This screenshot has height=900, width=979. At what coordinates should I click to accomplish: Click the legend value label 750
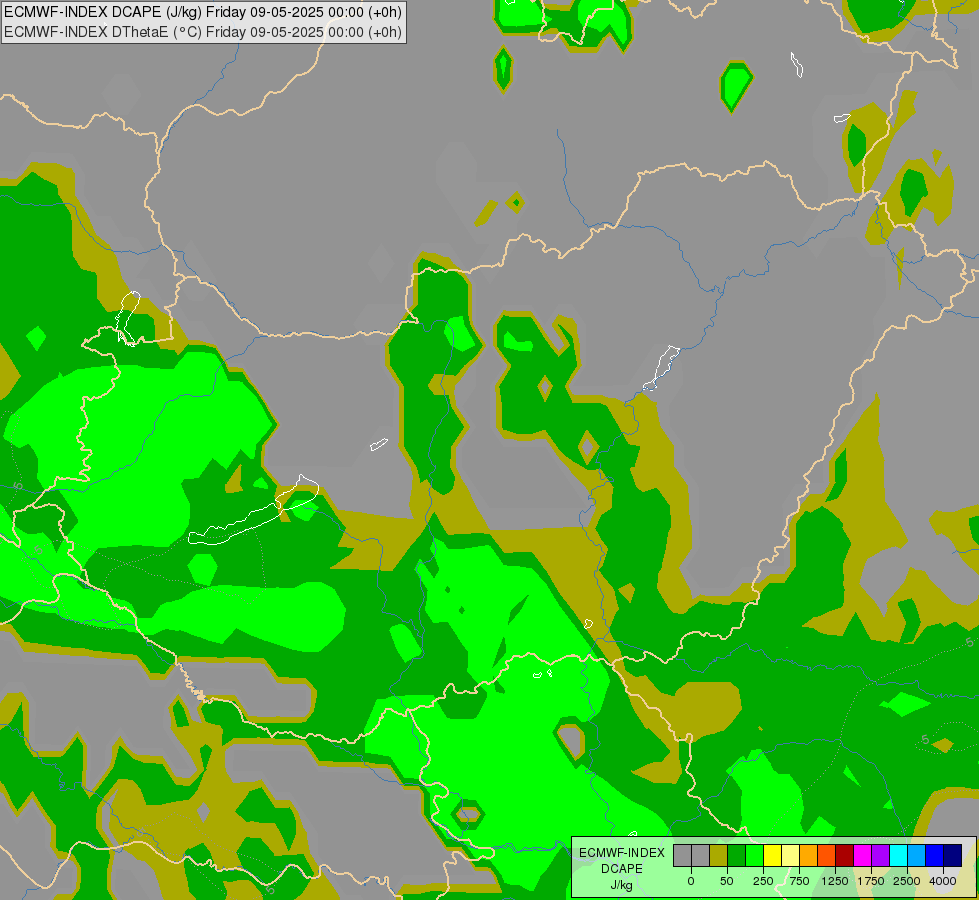point(799,881)
